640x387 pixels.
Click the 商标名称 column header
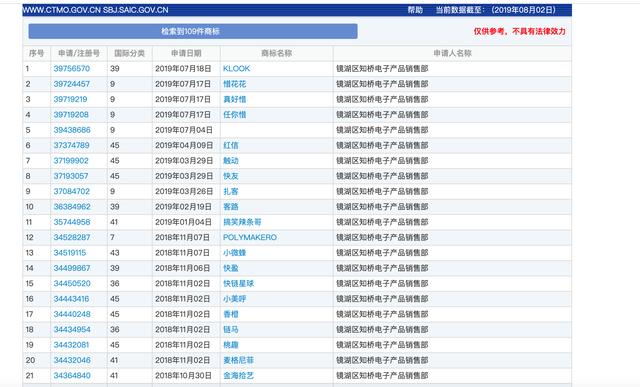276,53
